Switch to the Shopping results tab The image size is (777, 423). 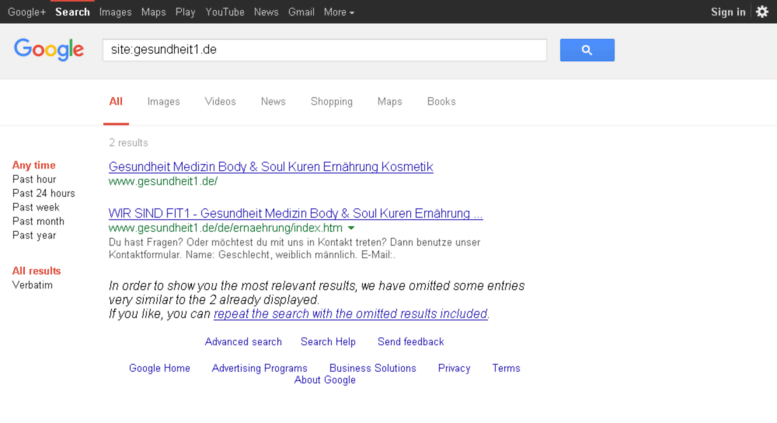tap(332, 102)
